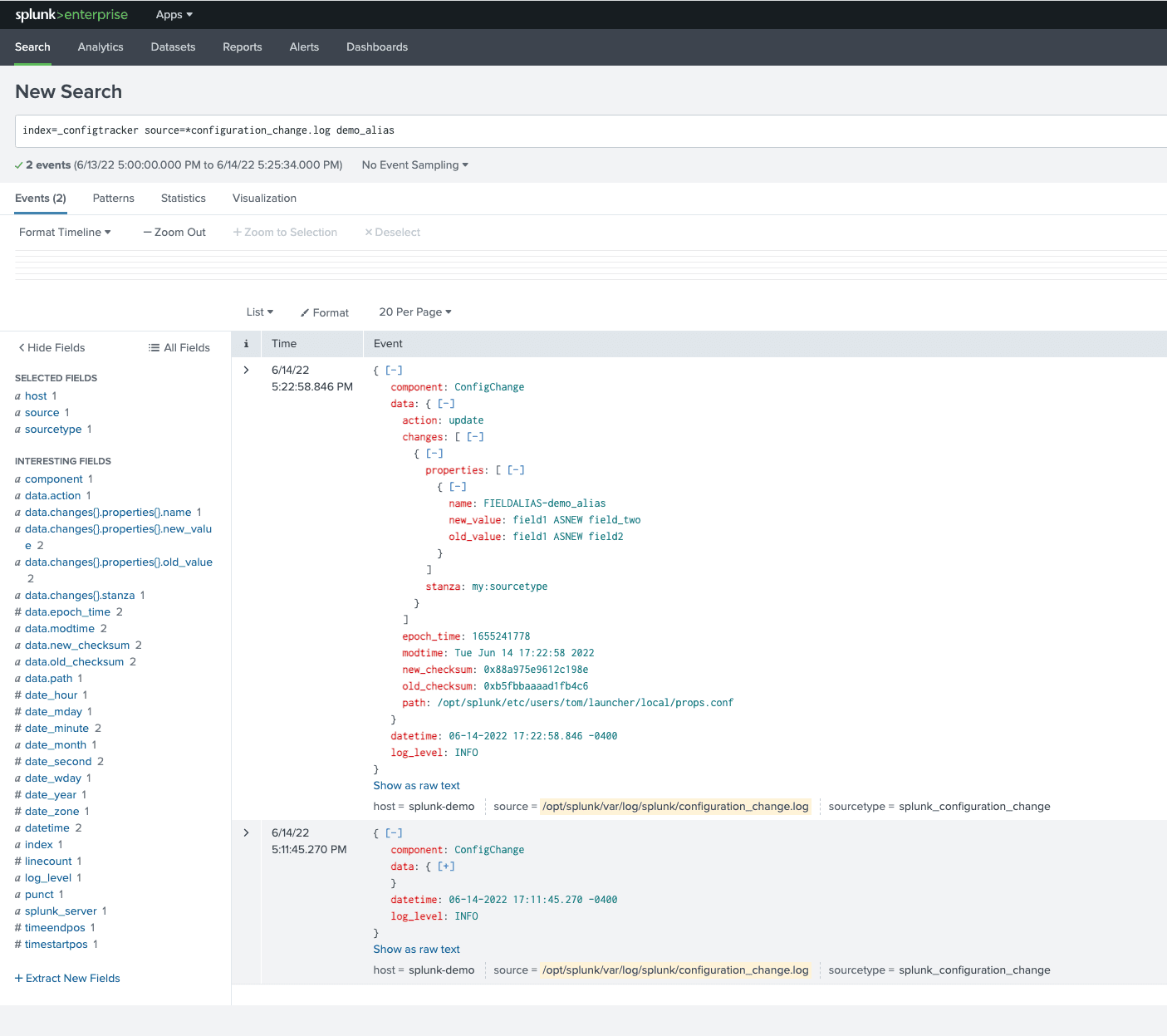Zoom Out the timeline
This screenshot has height=1036, width=1167.
174,233
